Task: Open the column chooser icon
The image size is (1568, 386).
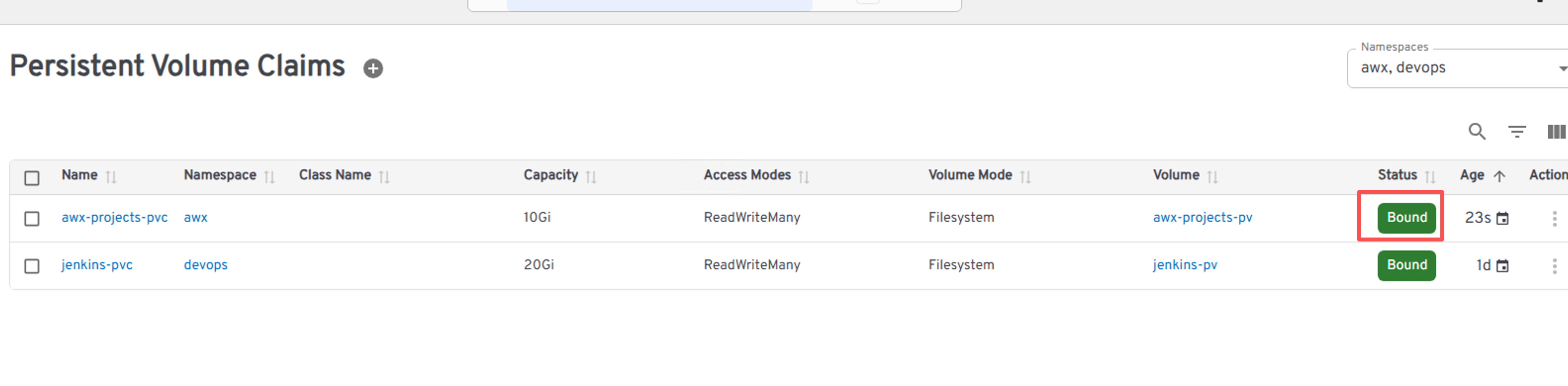Action: [1556, 132]
